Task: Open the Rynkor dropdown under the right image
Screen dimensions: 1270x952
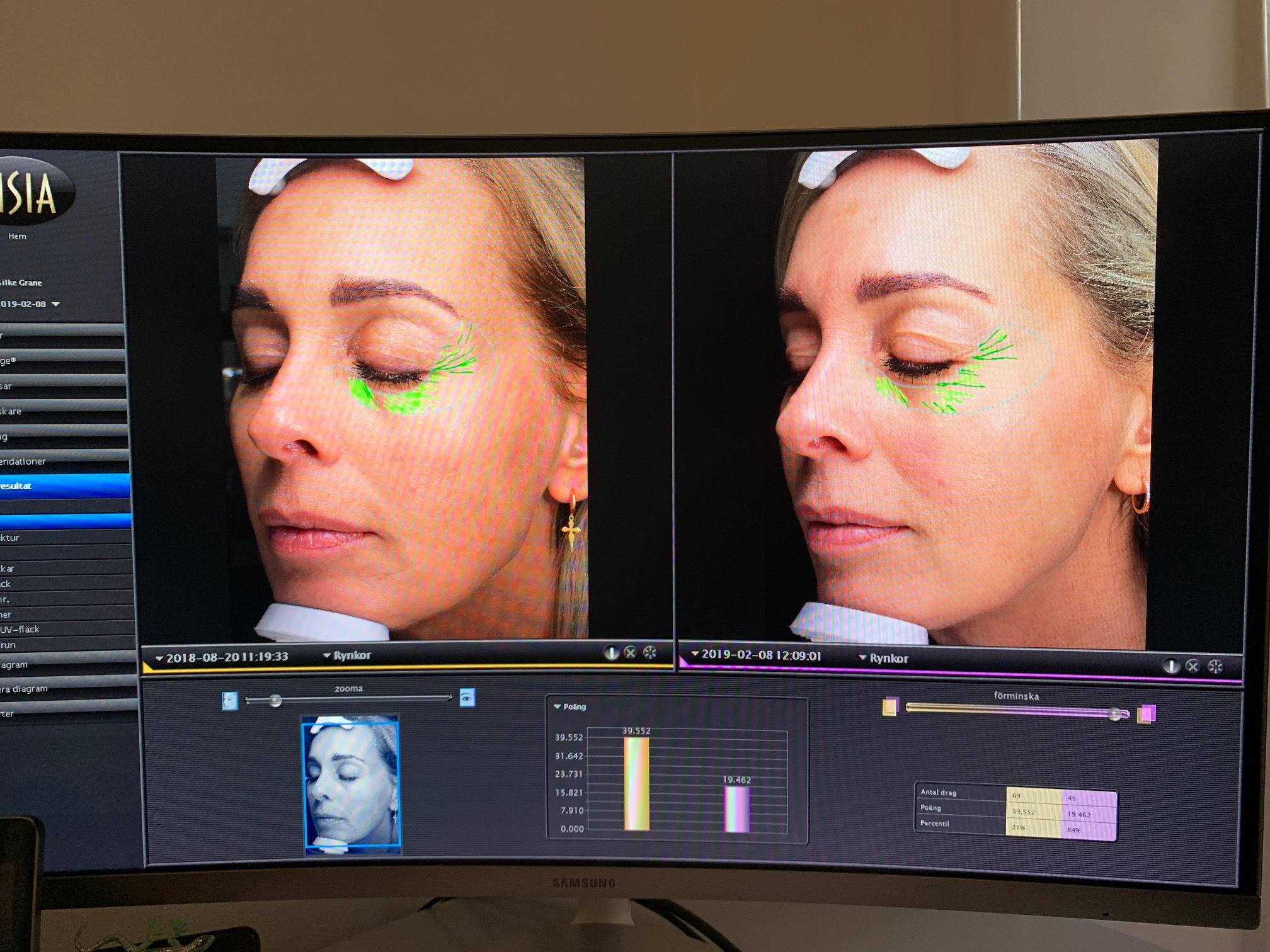Action: tap(892, 659)
